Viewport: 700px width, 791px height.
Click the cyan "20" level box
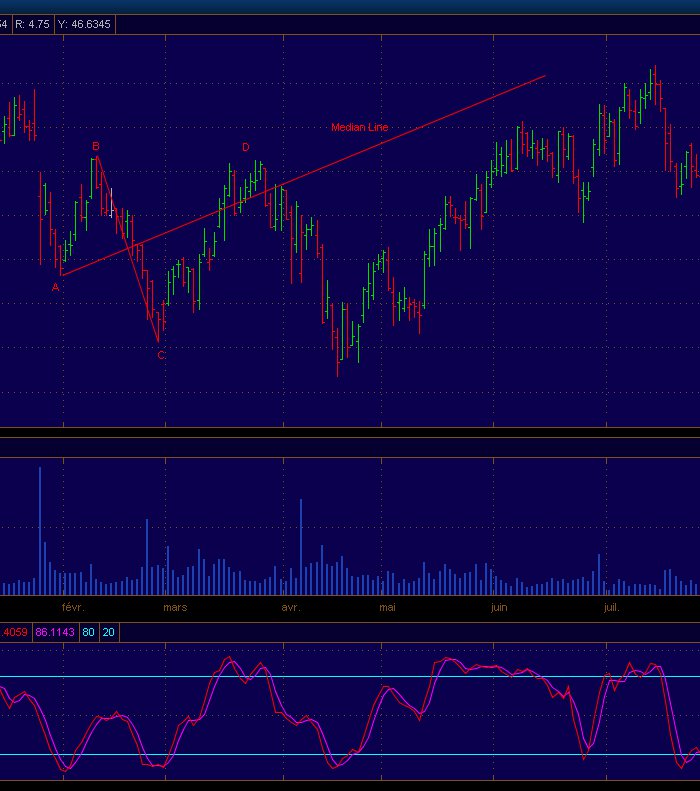[x=108, y=632]
